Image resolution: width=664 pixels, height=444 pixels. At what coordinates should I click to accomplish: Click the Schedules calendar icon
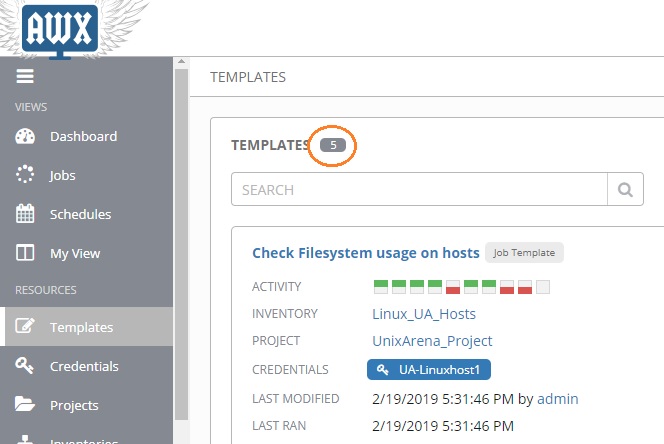click(26, 215)
